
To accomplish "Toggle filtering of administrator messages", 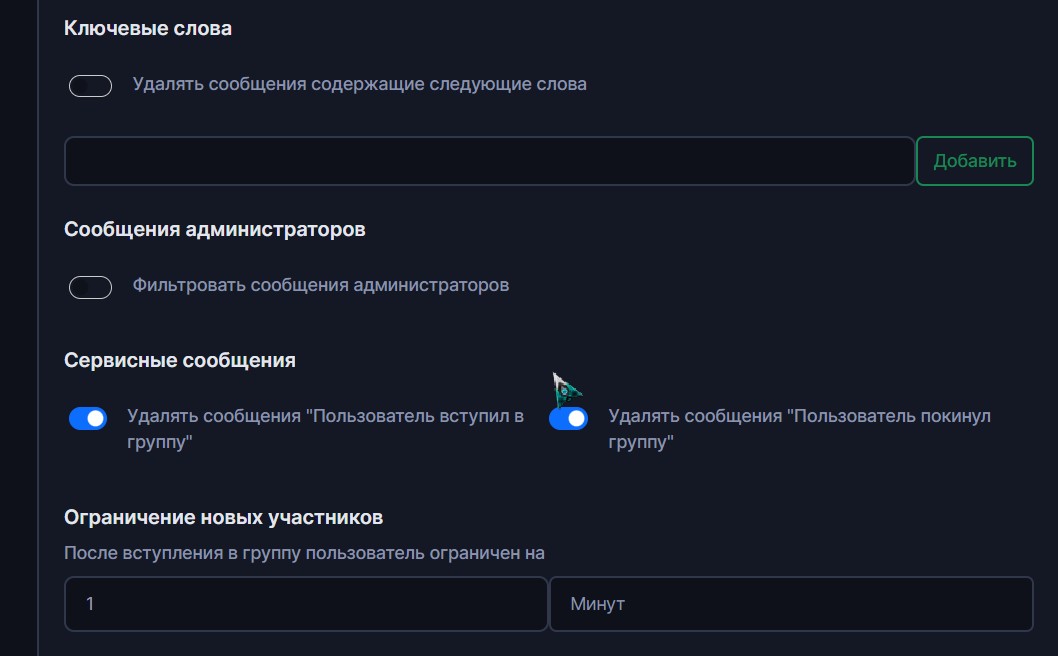I will tap(90, 287).
